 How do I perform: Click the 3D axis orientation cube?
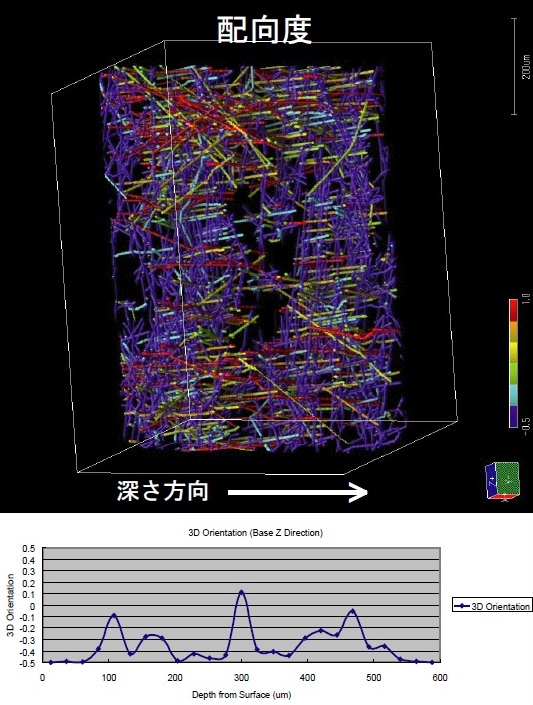pyautogui.click(x=503, y=482)
